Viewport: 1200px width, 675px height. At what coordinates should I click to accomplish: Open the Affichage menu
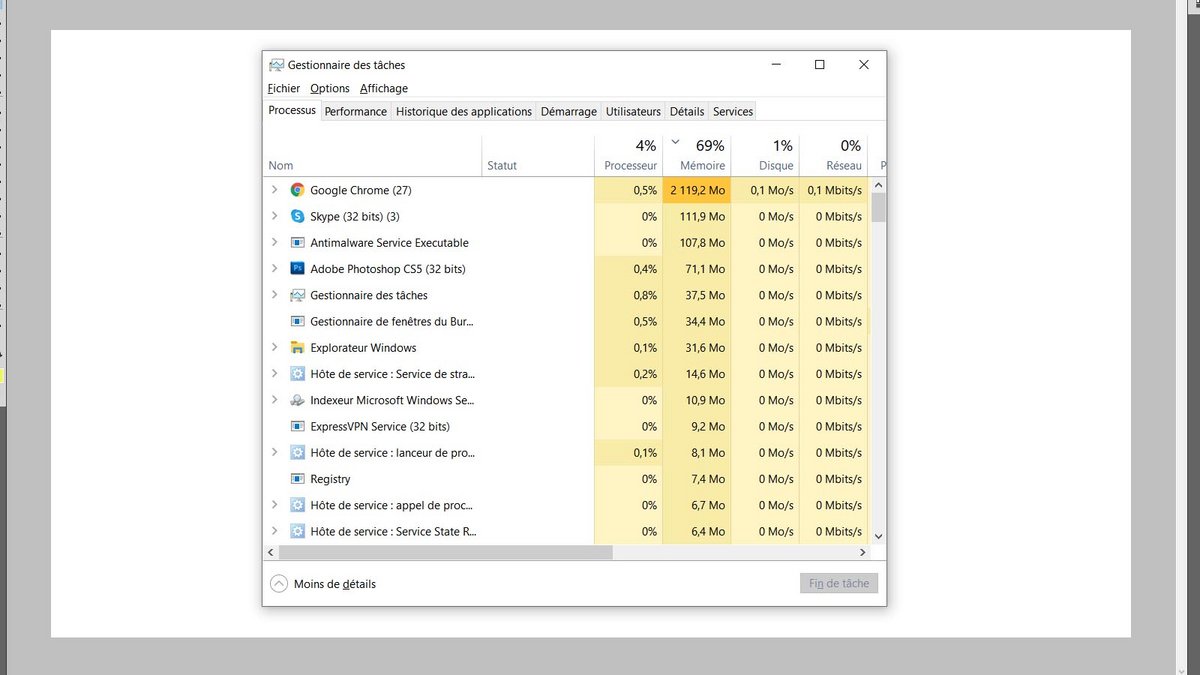(x=384, y=89)
